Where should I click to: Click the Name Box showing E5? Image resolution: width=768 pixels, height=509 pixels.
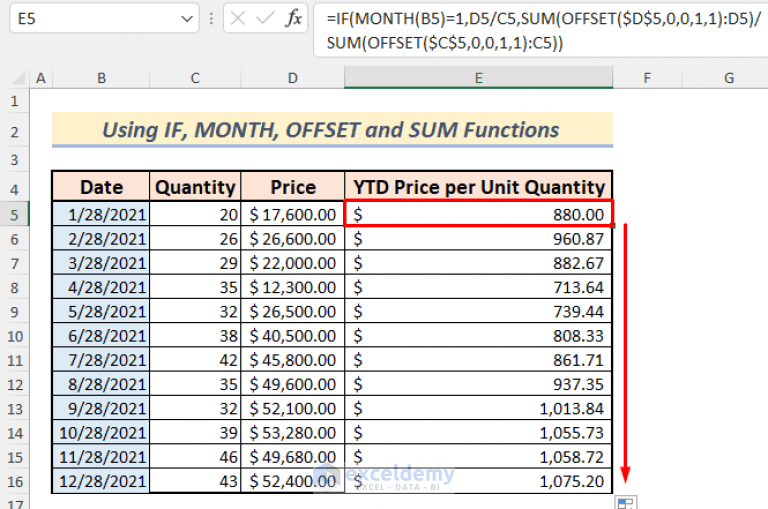pos(104,19)
